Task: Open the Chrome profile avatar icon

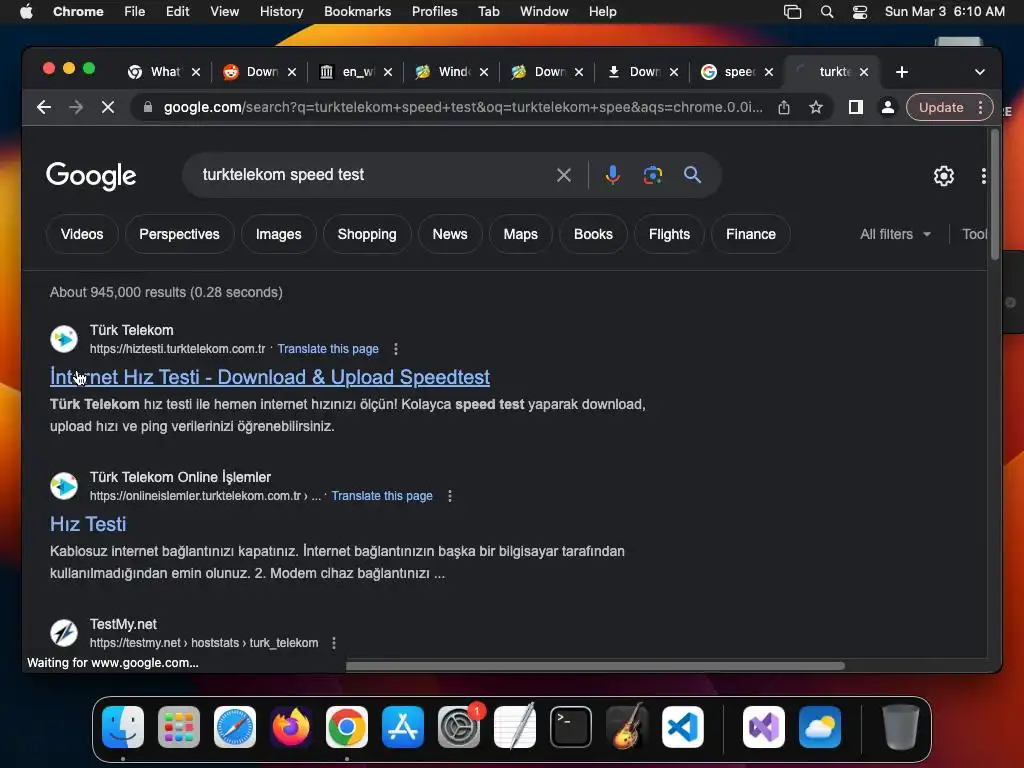Action: point(888,107)
